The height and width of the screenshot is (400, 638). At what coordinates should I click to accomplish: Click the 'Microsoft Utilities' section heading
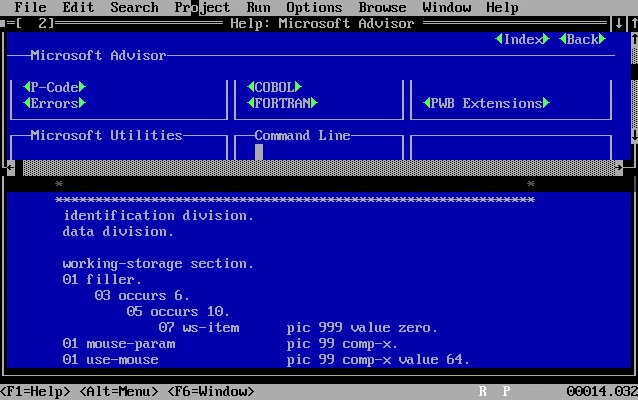tap(106, 135)
